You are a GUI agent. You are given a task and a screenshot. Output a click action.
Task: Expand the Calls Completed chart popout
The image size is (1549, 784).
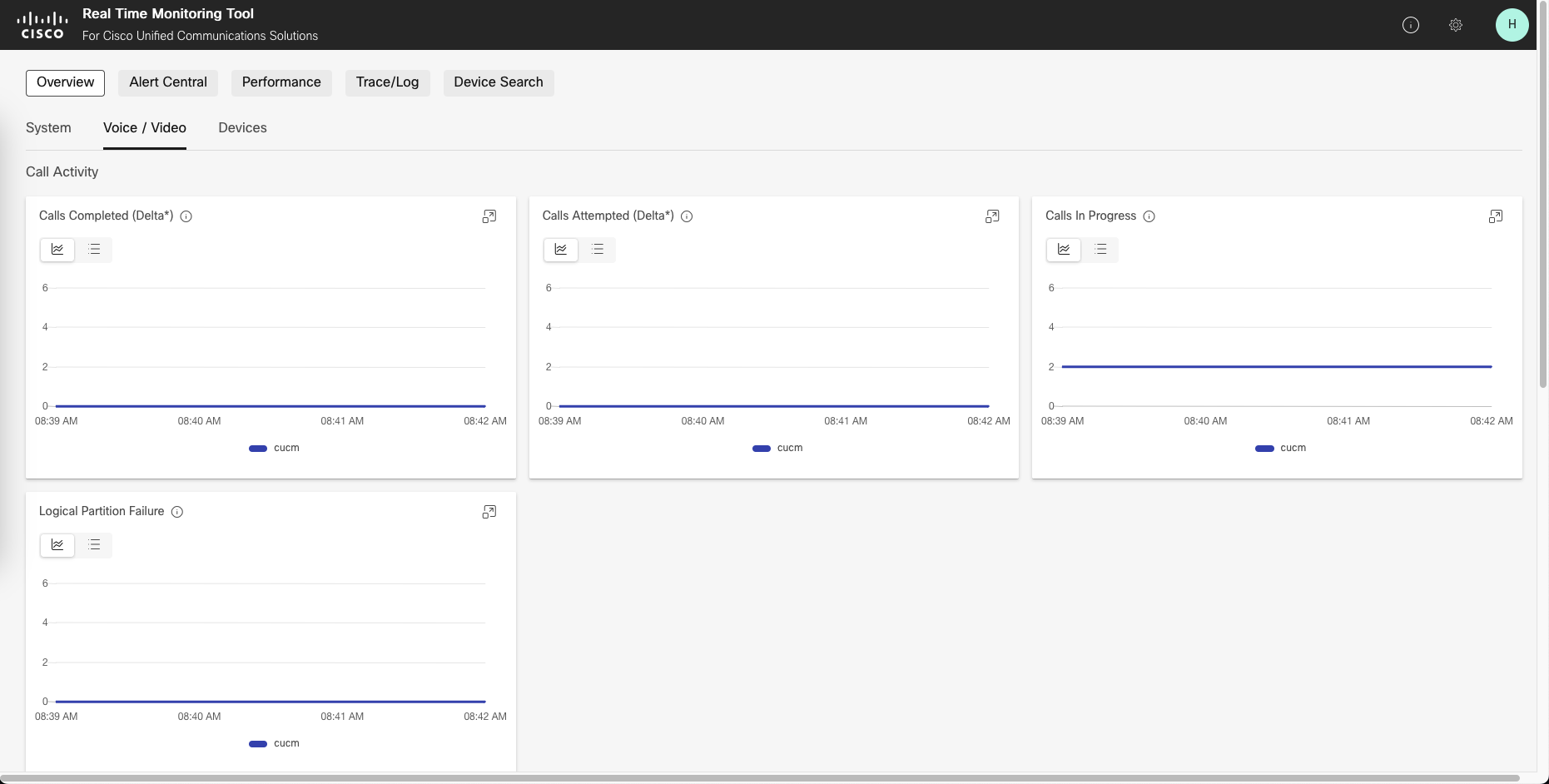tap(489, 216)
